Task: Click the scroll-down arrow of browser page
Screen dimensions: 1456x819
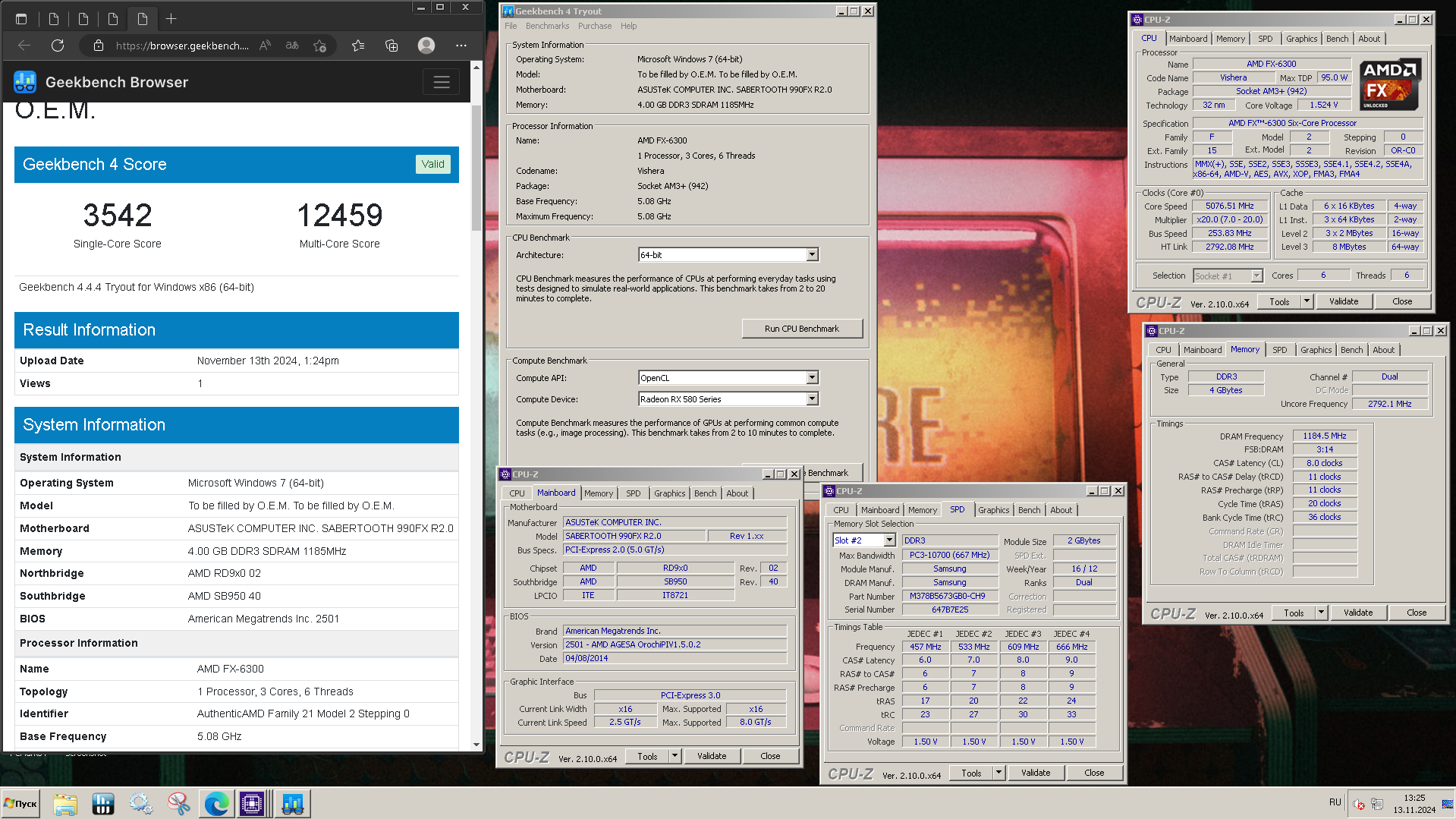Action: click(476, 745)
